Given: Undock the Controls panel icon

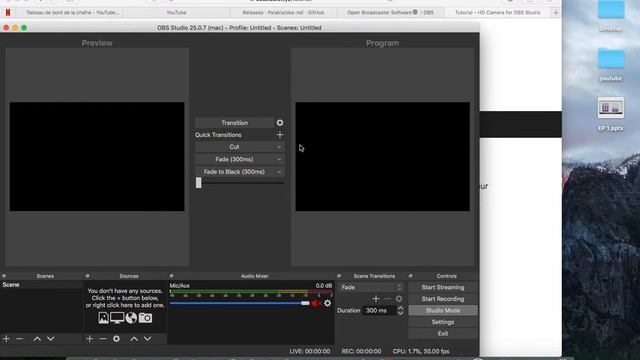Looking at the screenshot, I should click(x=410, y=276).
